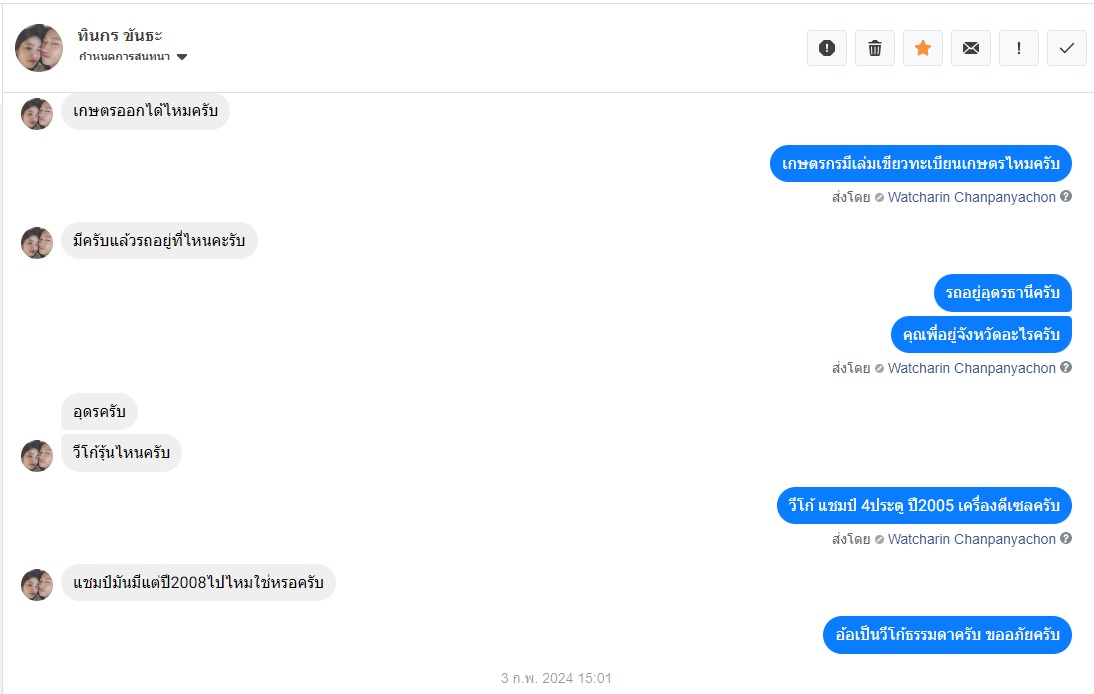
Task: Mark the conversation done with the checkmark button
Action: pyautogui.click(x=1066, y=48)
